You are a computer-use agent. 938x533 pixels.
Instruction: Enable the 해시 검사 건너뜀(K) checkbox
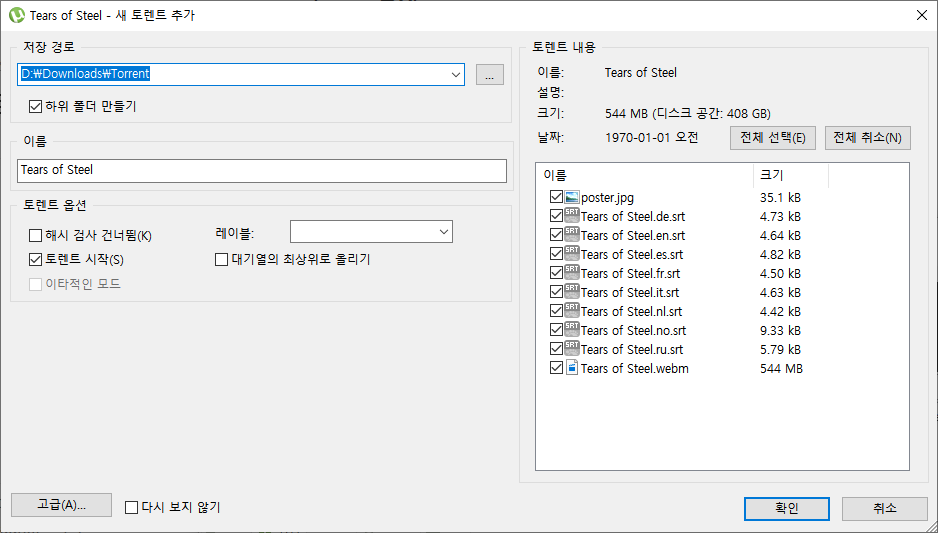click(35, 236)
